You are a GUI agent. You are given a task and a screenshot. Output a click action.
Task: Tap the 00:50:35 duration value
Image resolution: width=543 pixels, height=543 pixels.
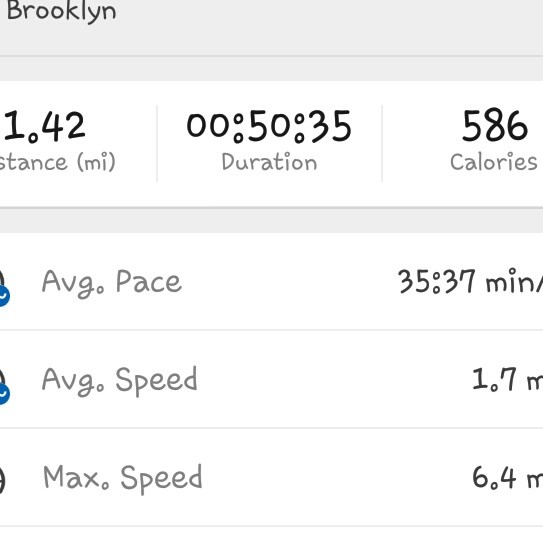coord(269,126)
